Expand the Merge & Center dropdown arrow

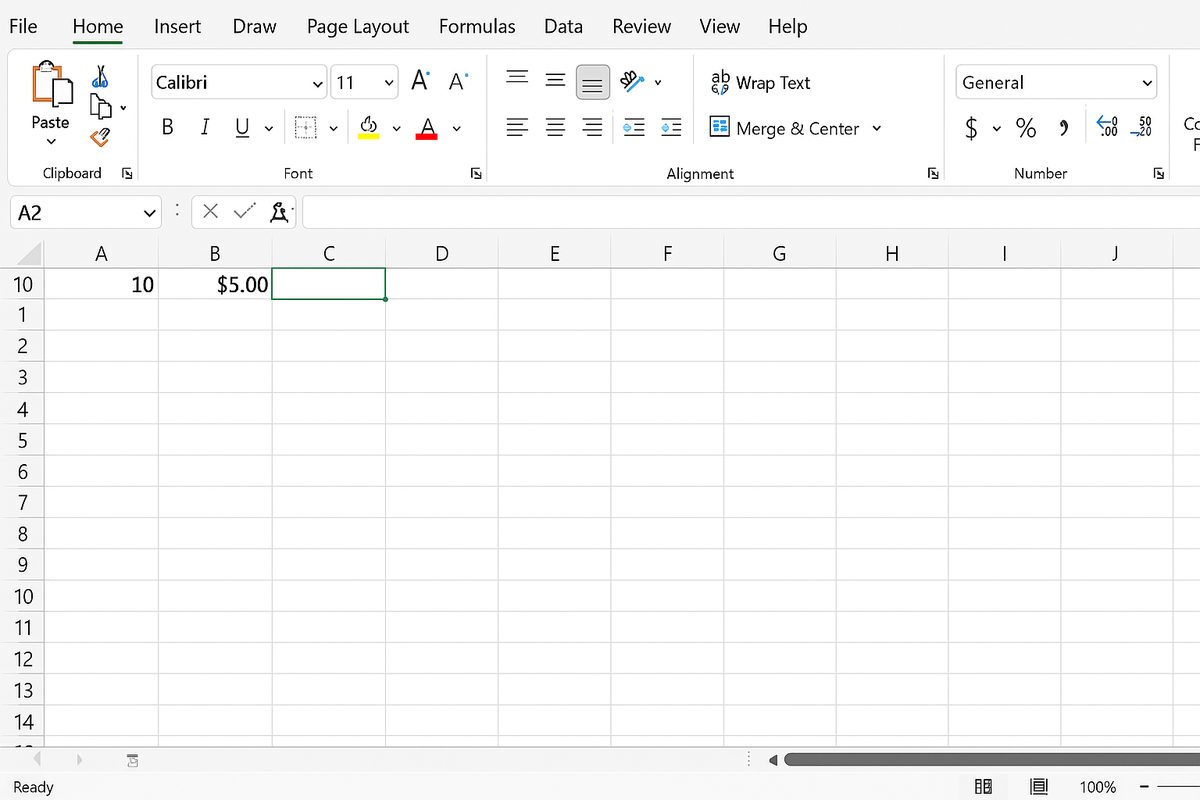(x=877, y=128)
